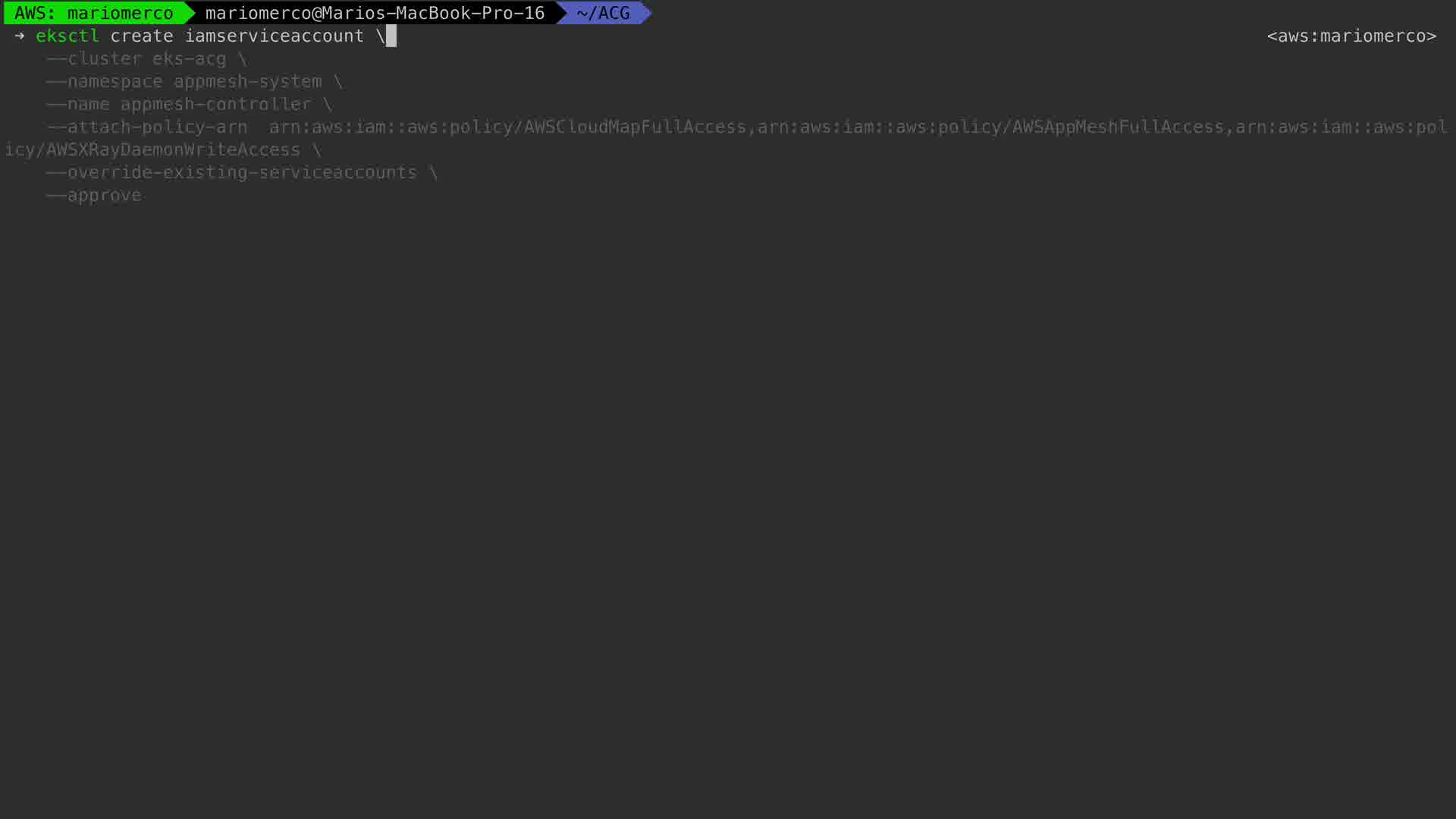Image resolution: width=1456 pixels, height=819 pixels.
Task: Click the --name appmesh-controller suggestion line
Action: (x=189, y=104)
